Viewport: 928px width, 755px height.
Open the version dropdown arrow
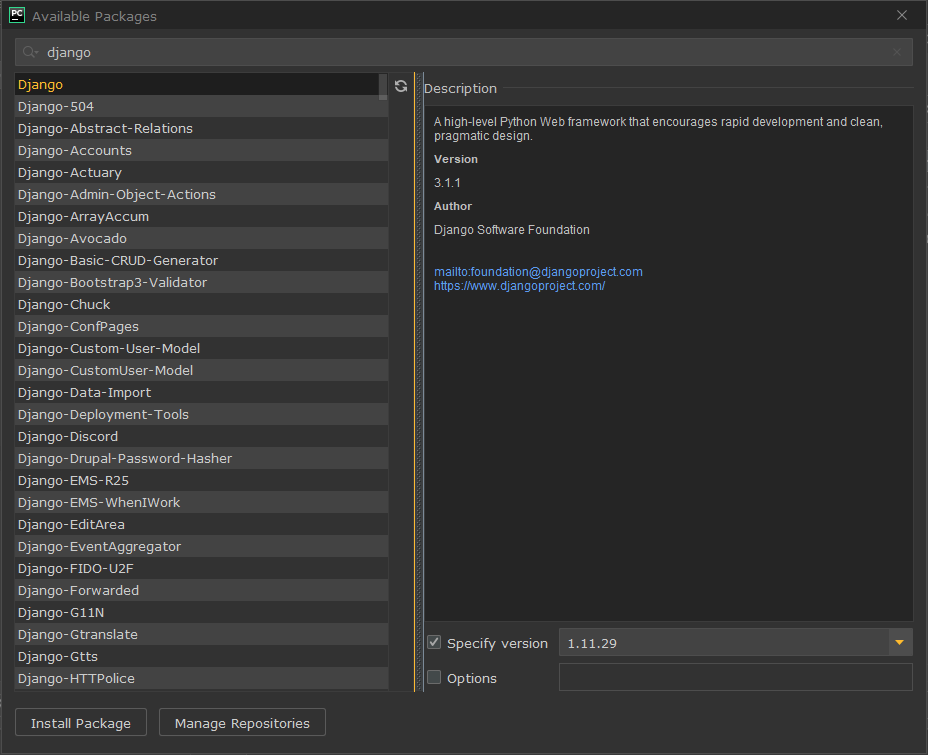click(x=900, y=642)
